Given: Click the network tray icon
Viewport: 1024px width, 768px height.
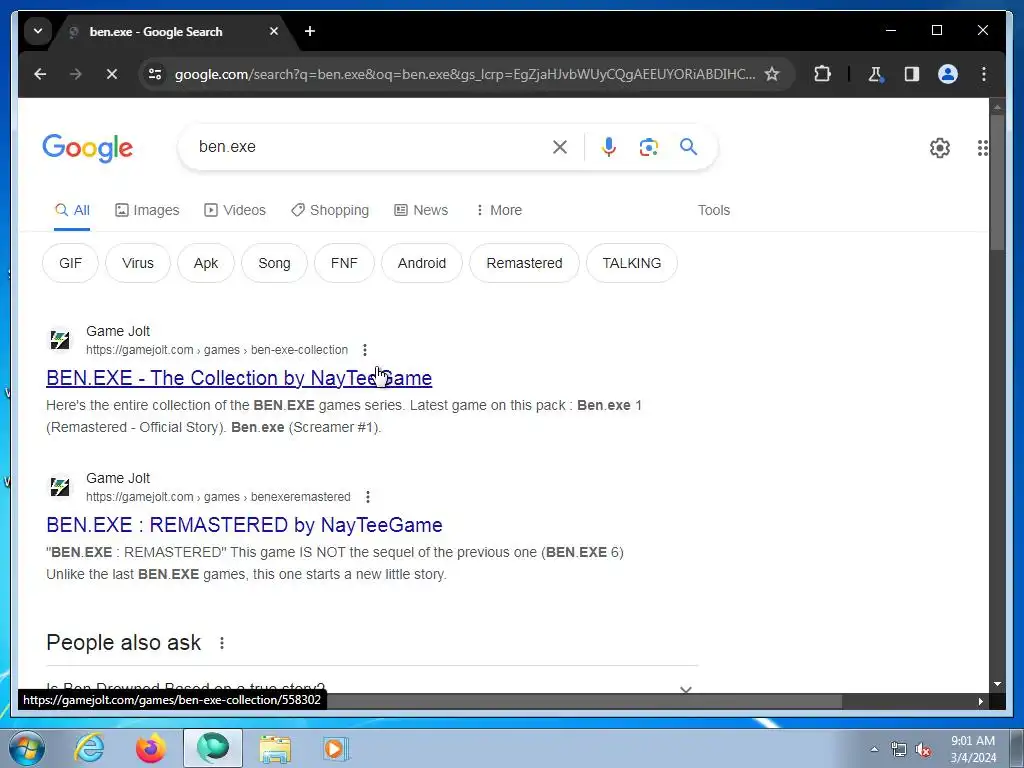Looking at the screenshot, I should (899, 750).
